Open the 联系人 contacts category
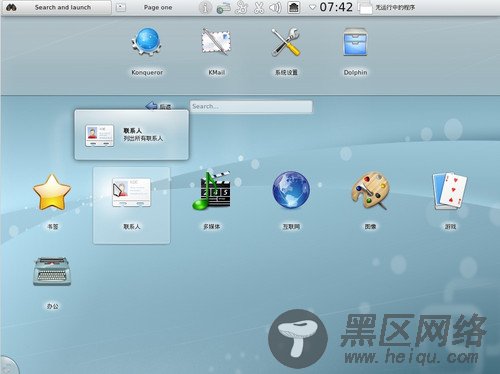This screenshot has width=500, height=374. (x=131, y=205)
